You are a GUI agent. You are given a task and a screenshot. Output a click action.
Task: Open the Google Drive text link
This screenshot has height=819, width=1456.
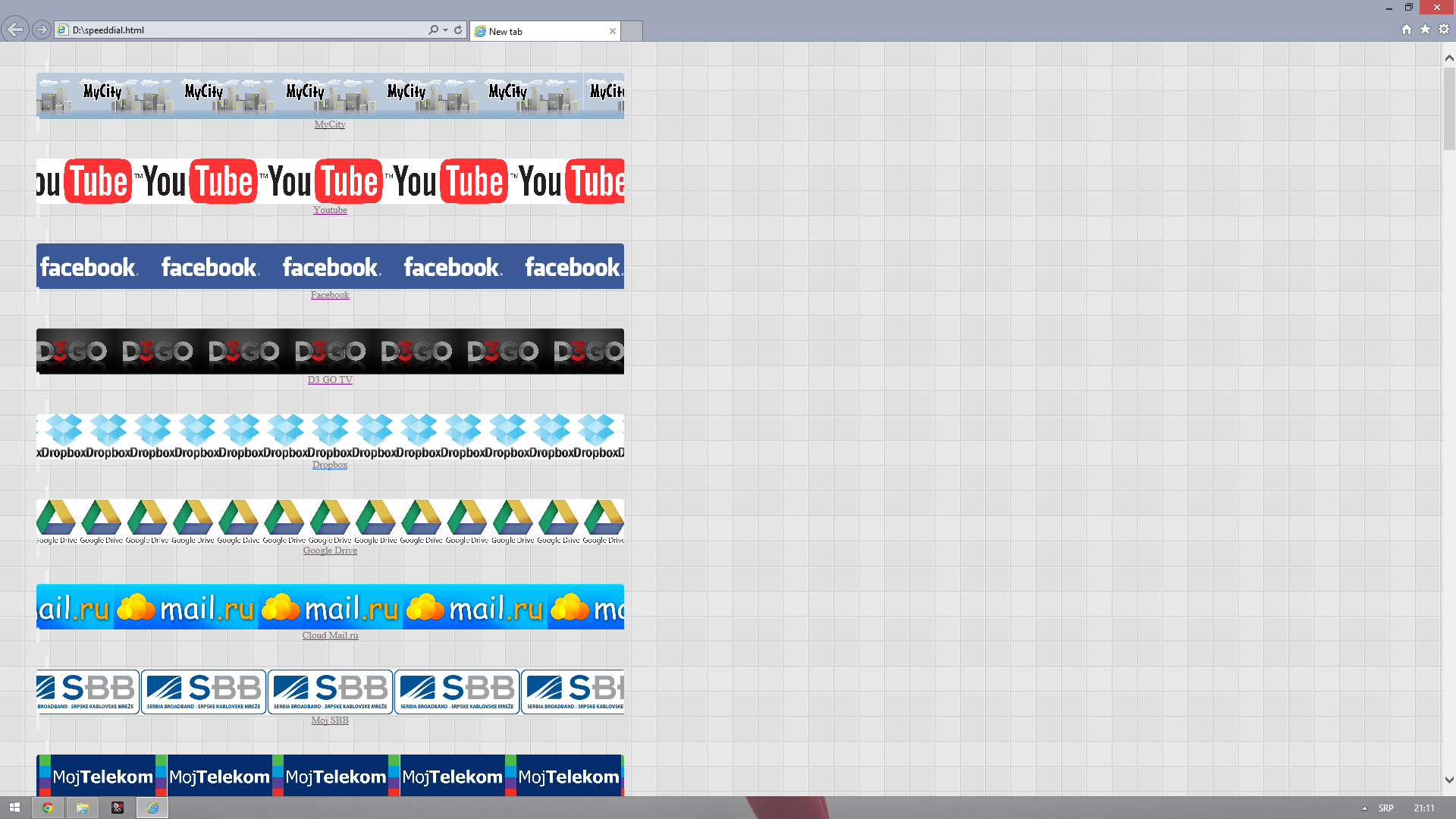[x=330, y=551]
